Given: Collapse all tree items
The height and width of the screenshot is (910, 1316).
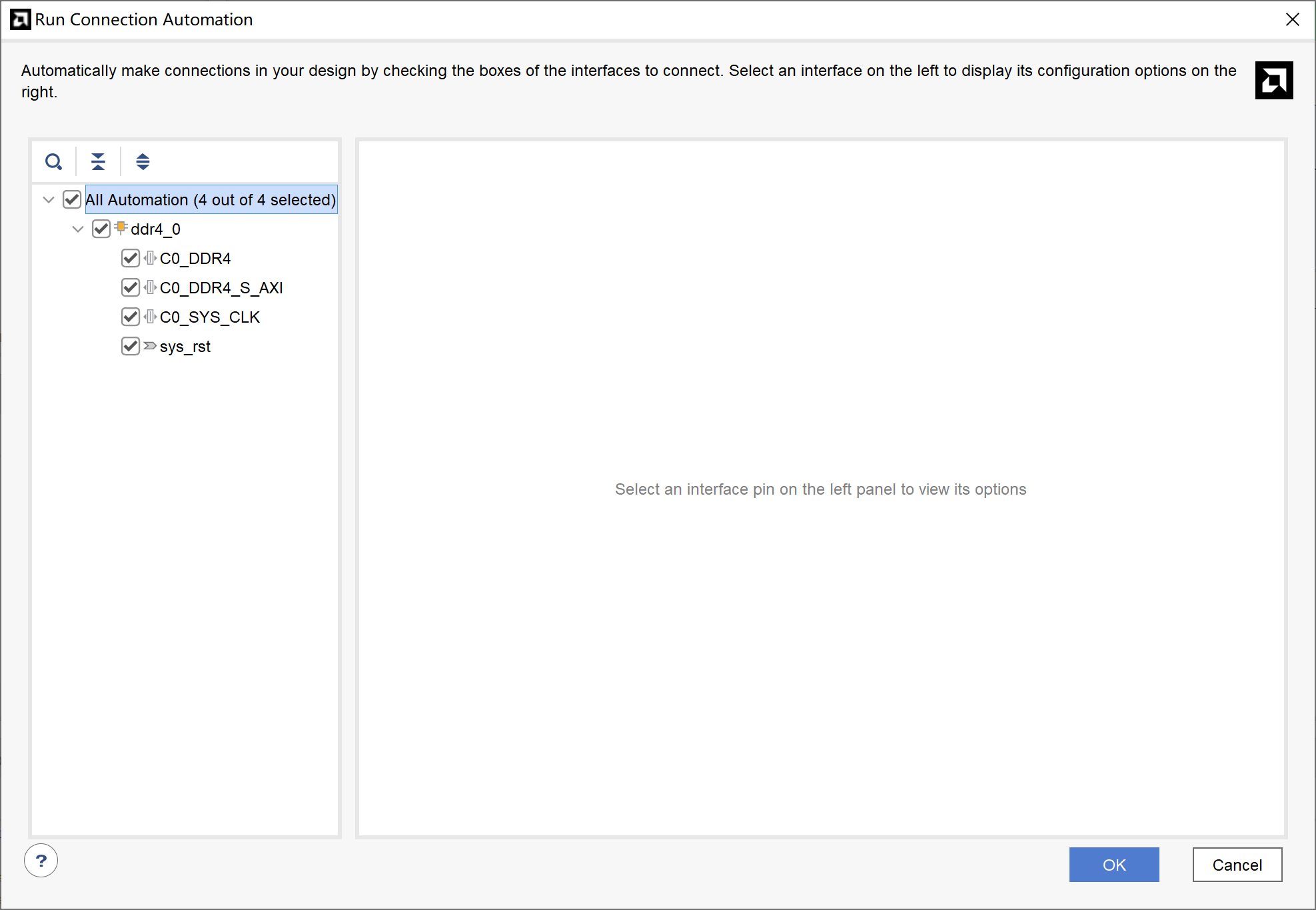Looking at the screenshot, I should 98,161.
